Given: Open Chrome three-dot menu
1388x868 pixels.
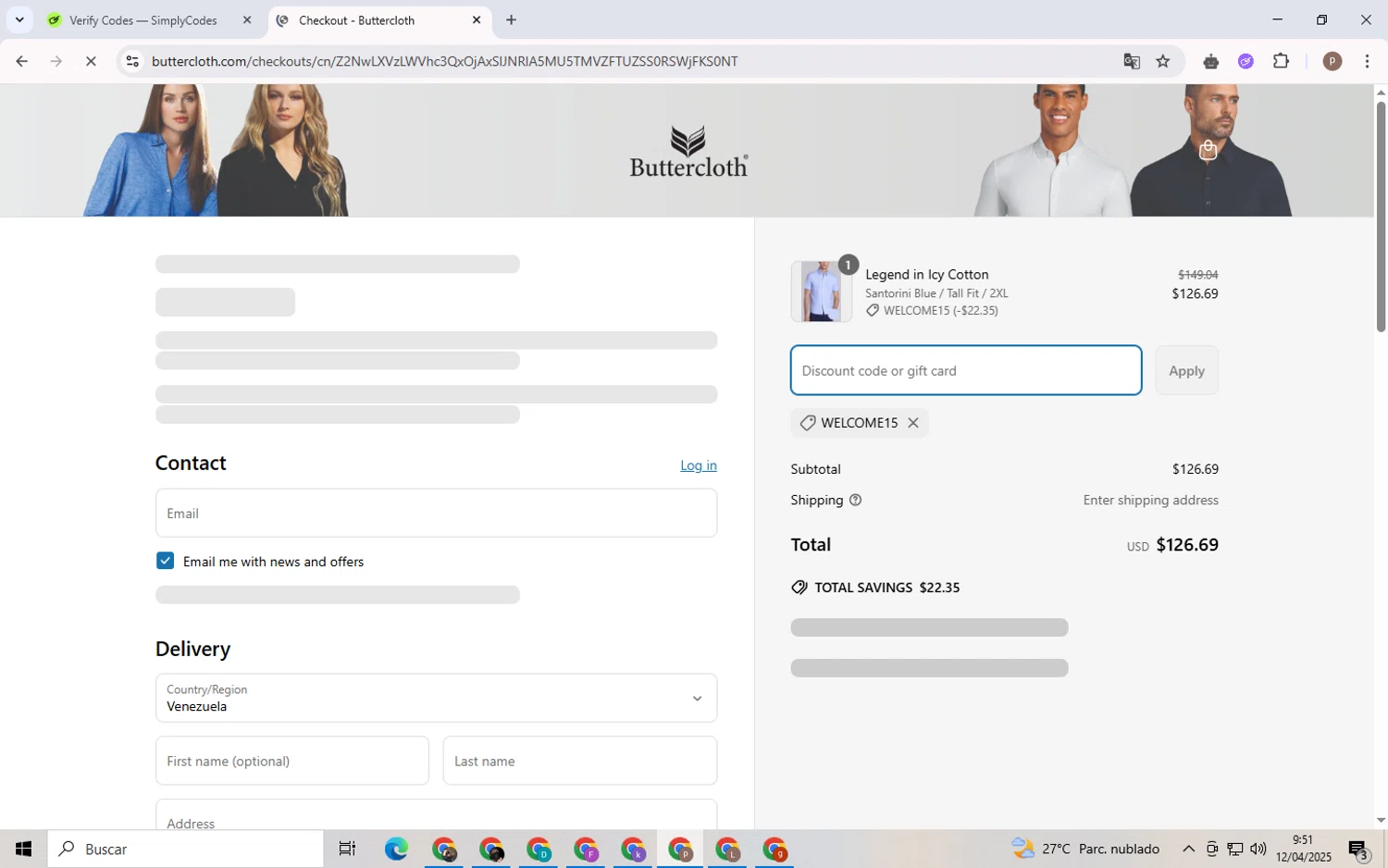Looking at the screenshot, I should [1367, 61].
